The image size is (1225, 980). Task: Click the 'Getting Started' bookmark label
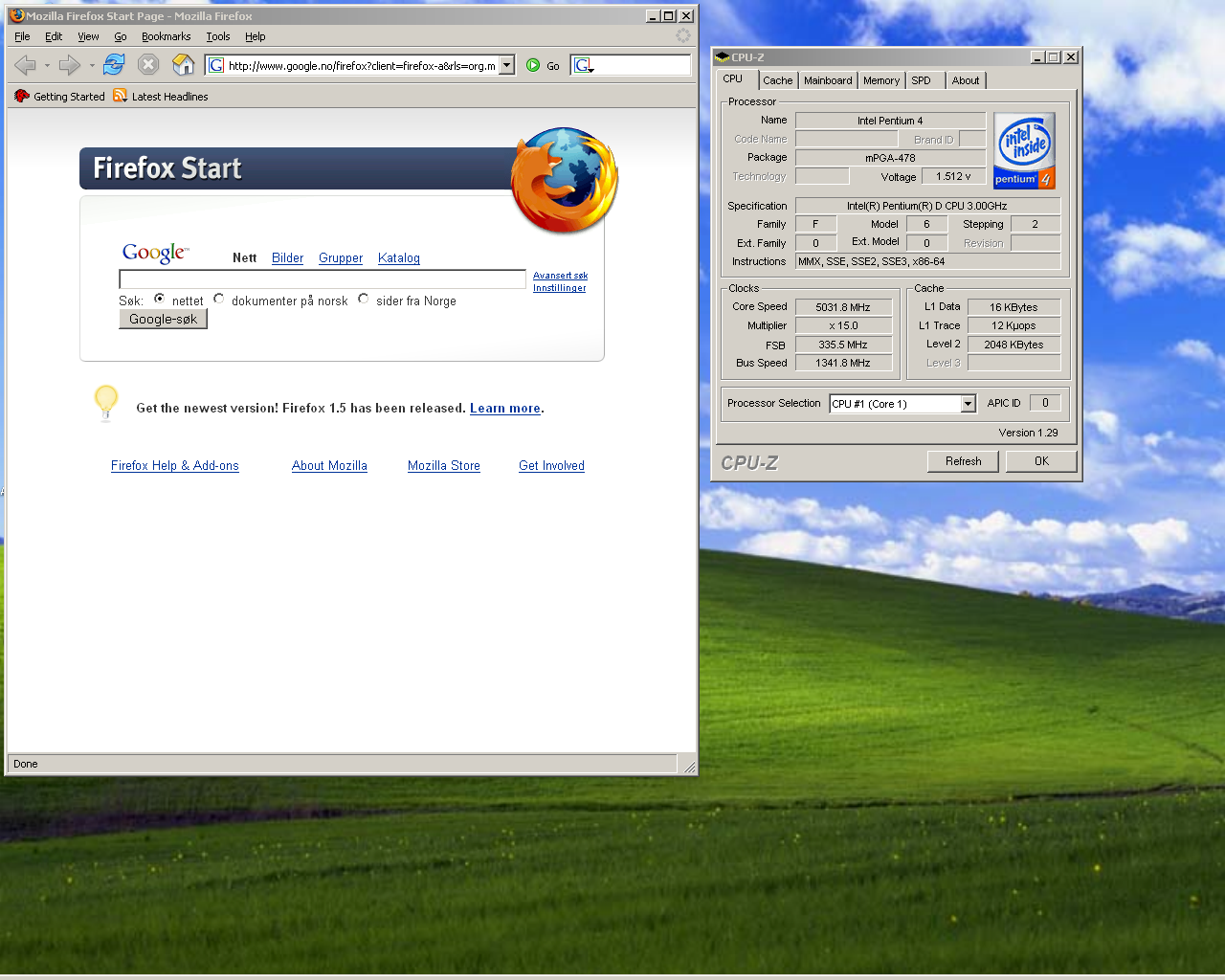click(x=69, y=97)
